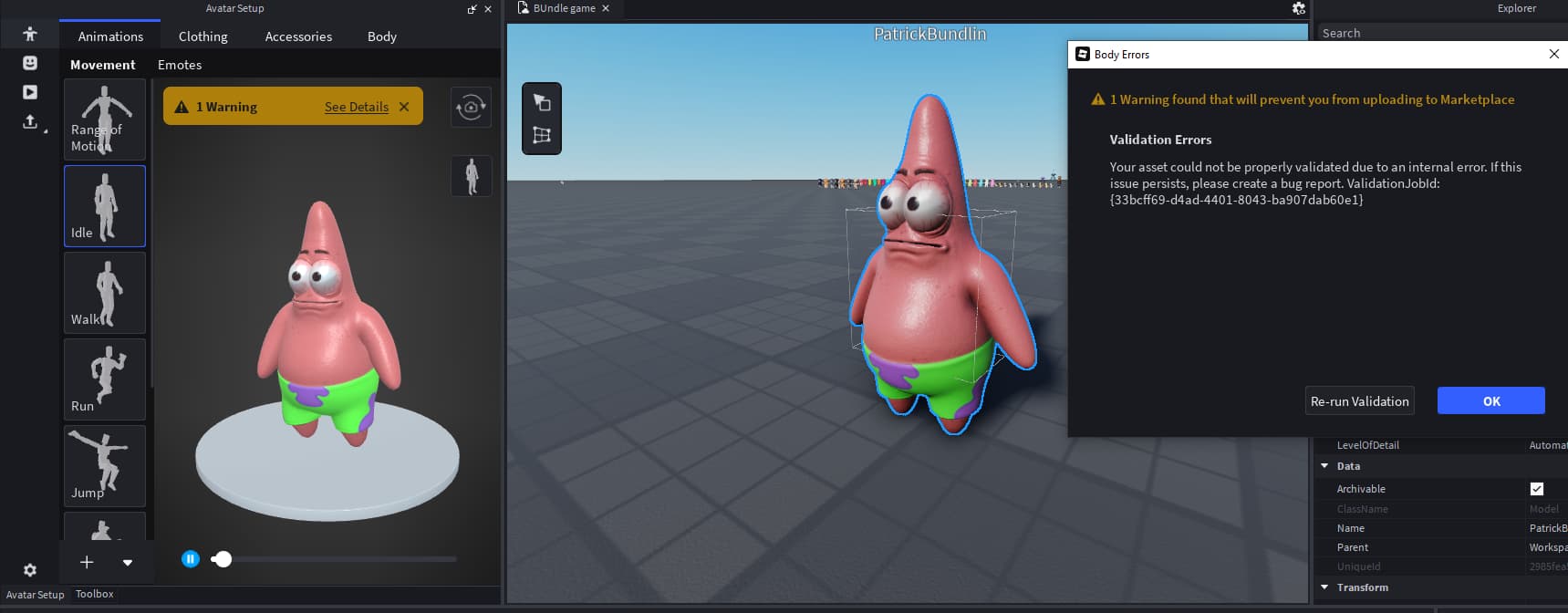Click the animation timeline slider handle
Image resolution: width=1568 pixels, height=613 pixels.
tap(223, 559)
